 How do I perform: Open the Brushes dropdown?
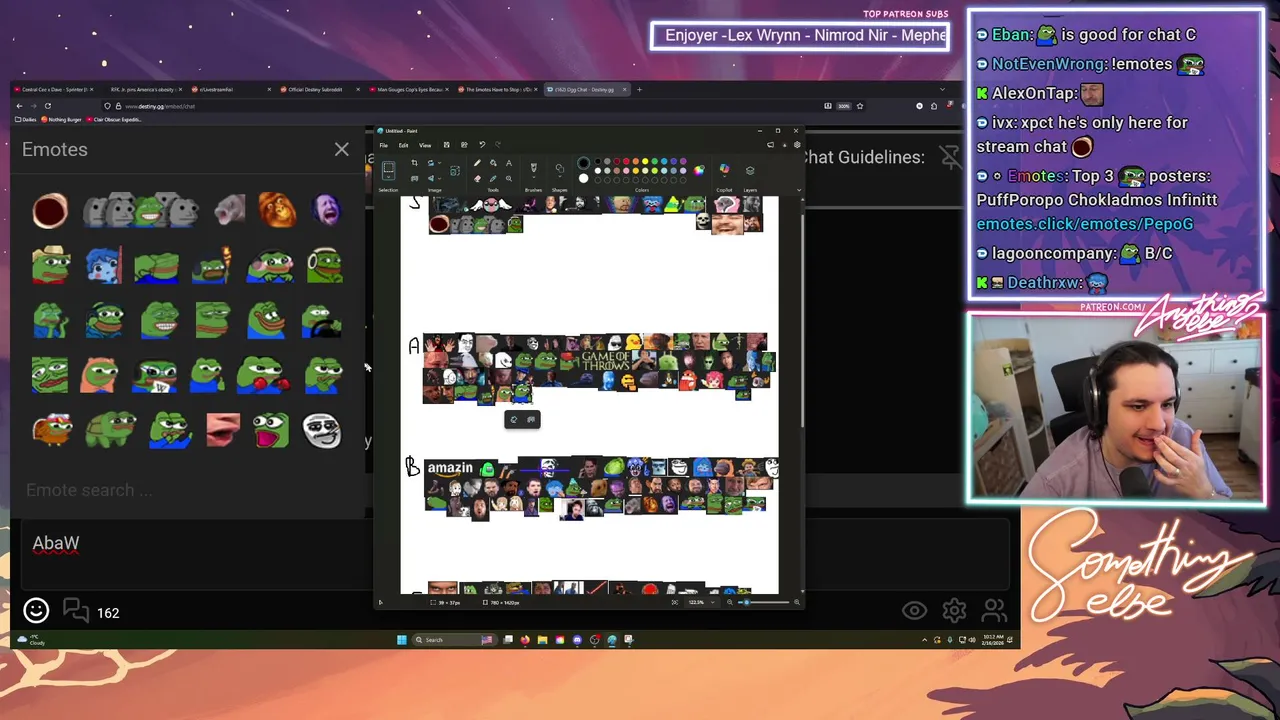click(x=533, y=177)
